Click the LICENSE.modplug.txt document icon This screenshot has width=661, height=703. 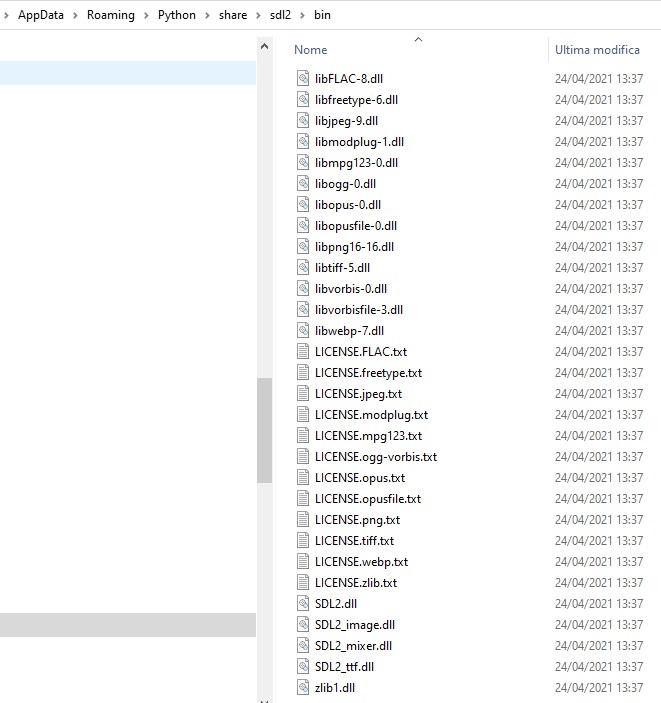click(x=303, y=415)
